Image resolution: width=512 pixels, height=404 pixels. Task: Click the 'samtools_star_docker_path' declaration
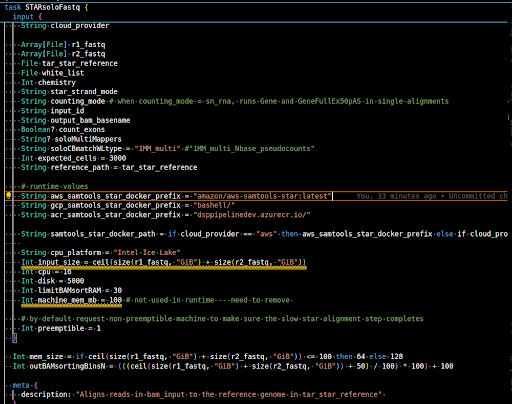(x=264, y=234)
